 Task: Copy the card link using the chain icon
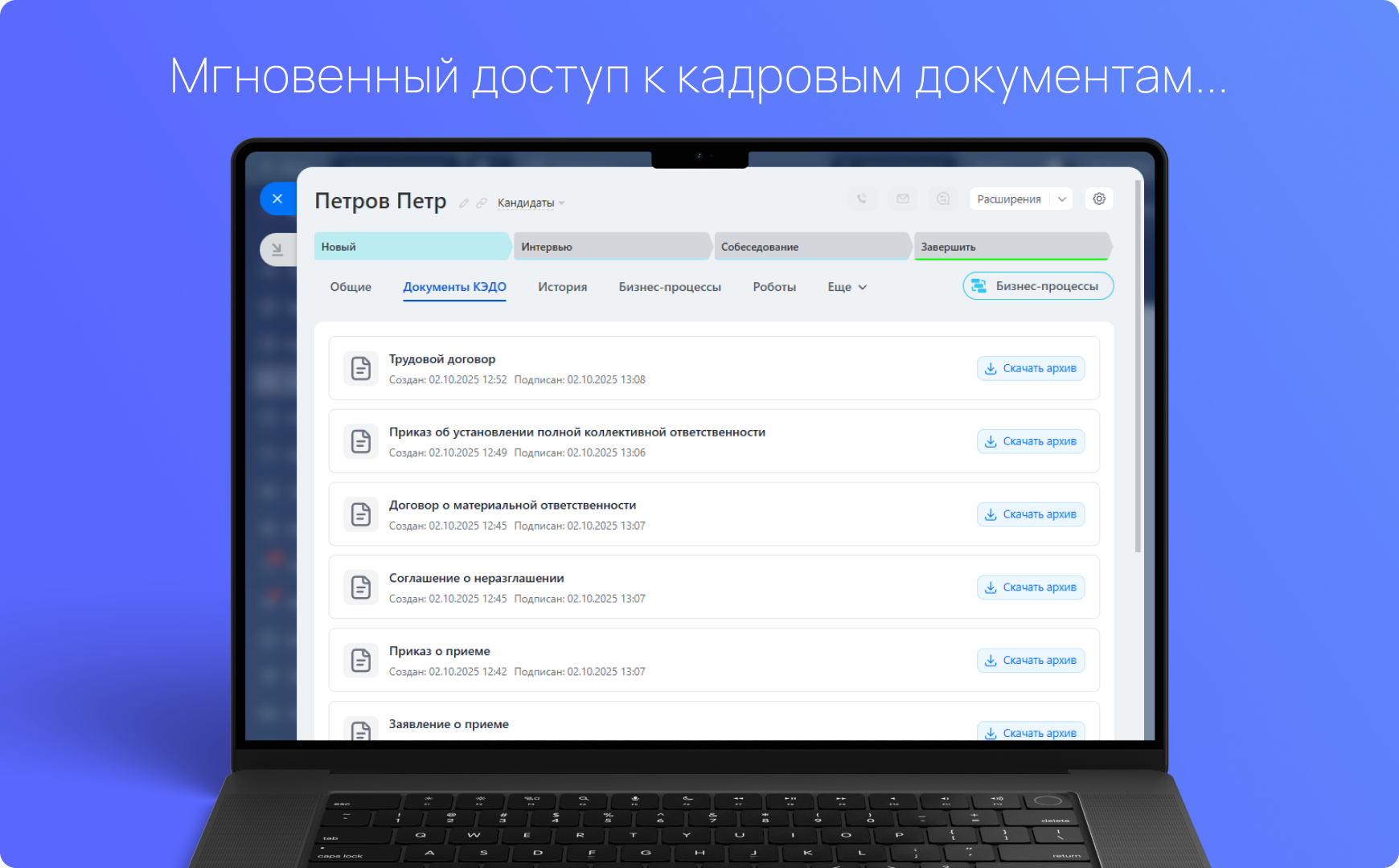(x=482, y=203)
